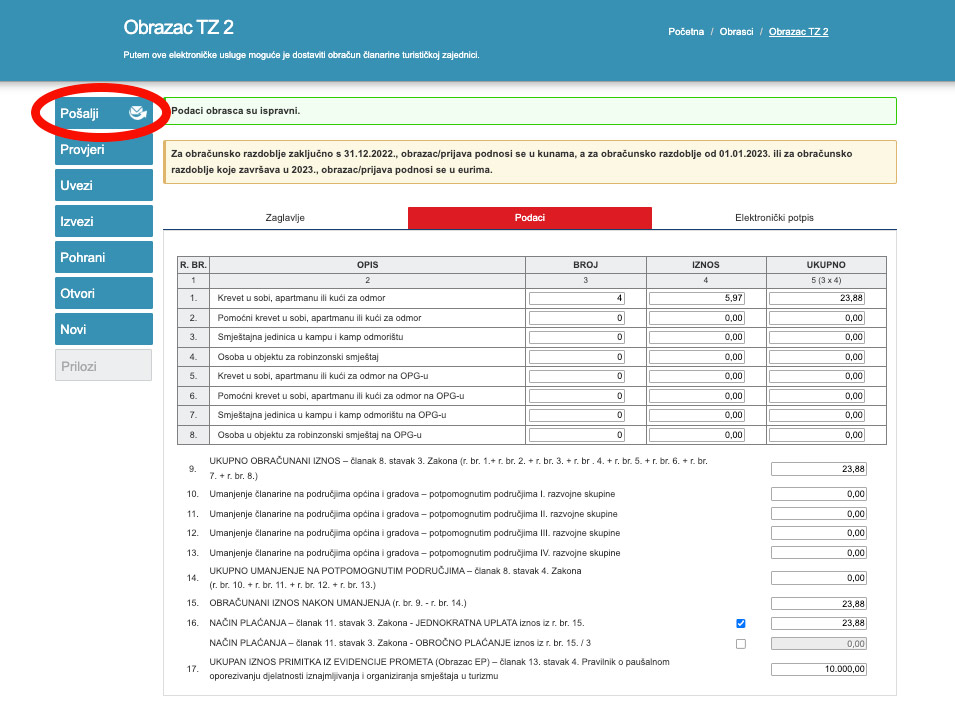Uncheck the JEDNOKRATNA UPLATA payment checkbox

(740, 623)
